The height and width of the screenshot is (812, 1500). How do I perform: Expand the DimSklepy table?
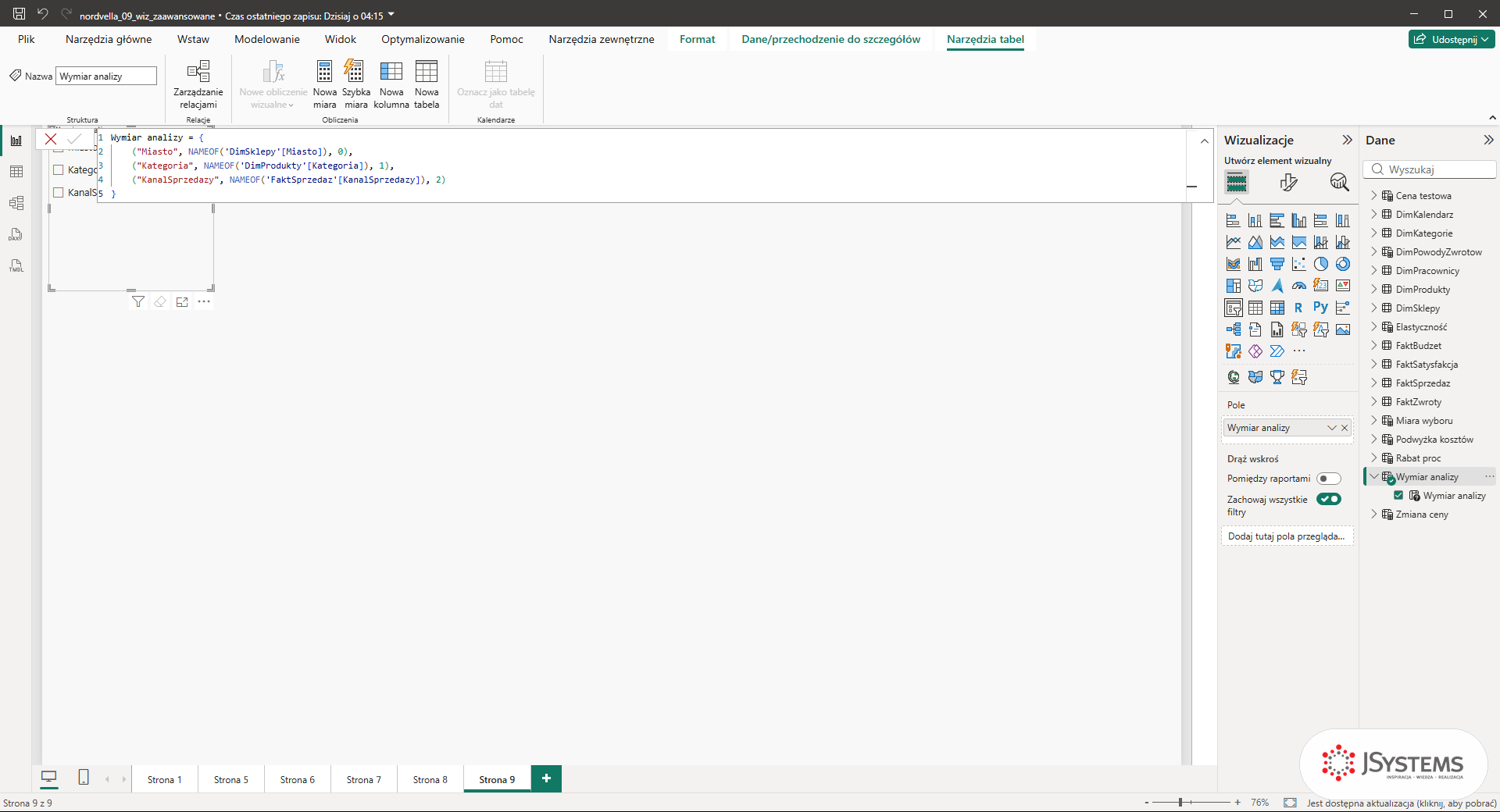pos(1374,308)
